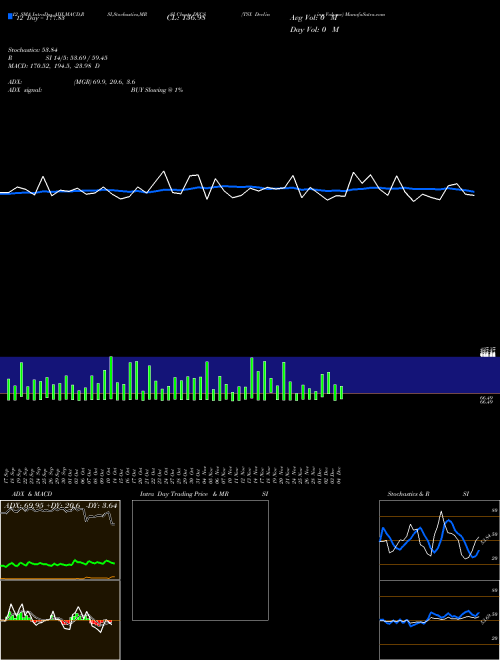Click the 'ADX & MACD' panel title
The height and width of the screenshot is (660, 500).
[x=32, y=494]
